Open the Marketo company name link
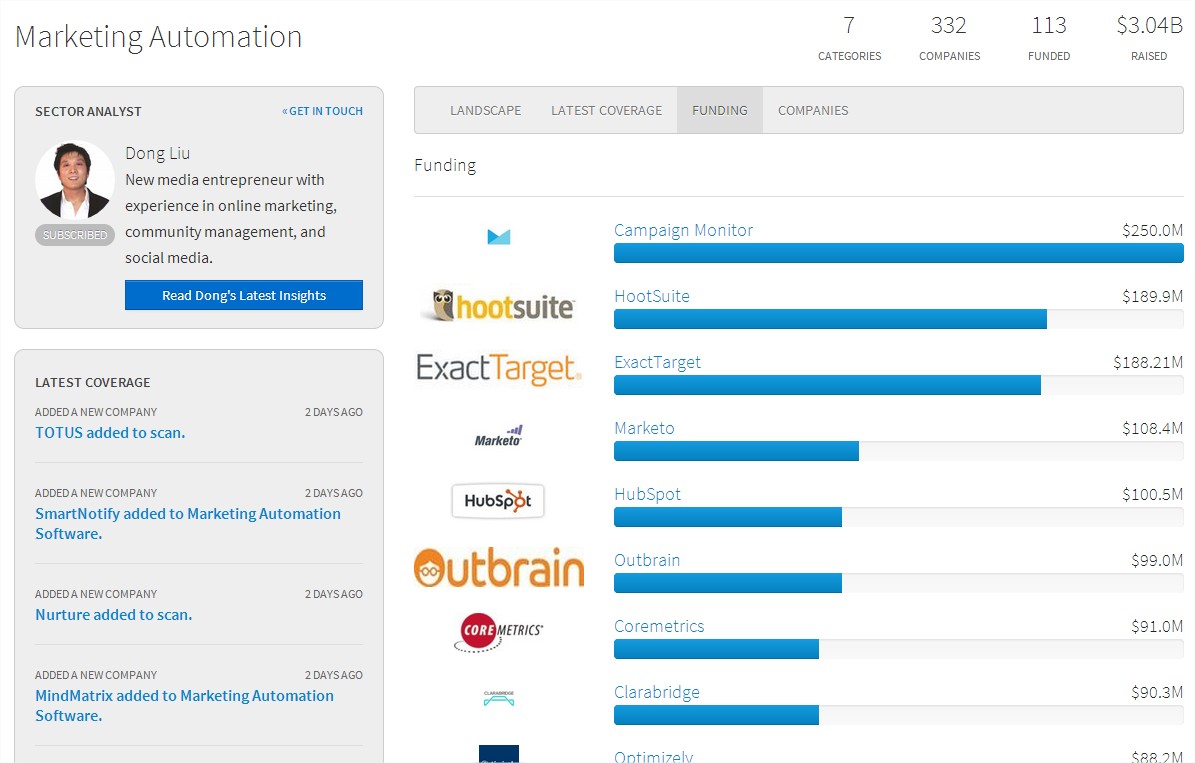The height and width of the screenshot is (763, 1195). click(644, 428)
